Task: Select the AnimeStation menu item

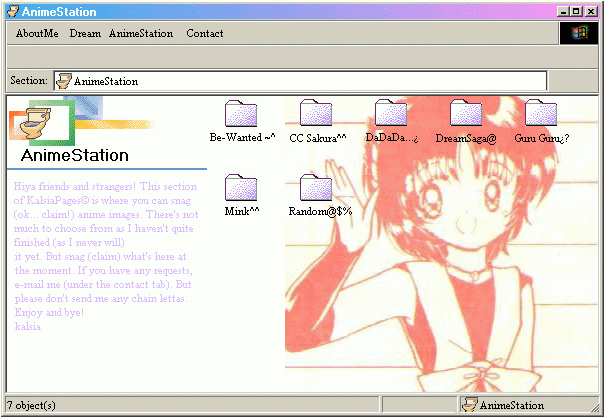Action: (x=141, y=33)
